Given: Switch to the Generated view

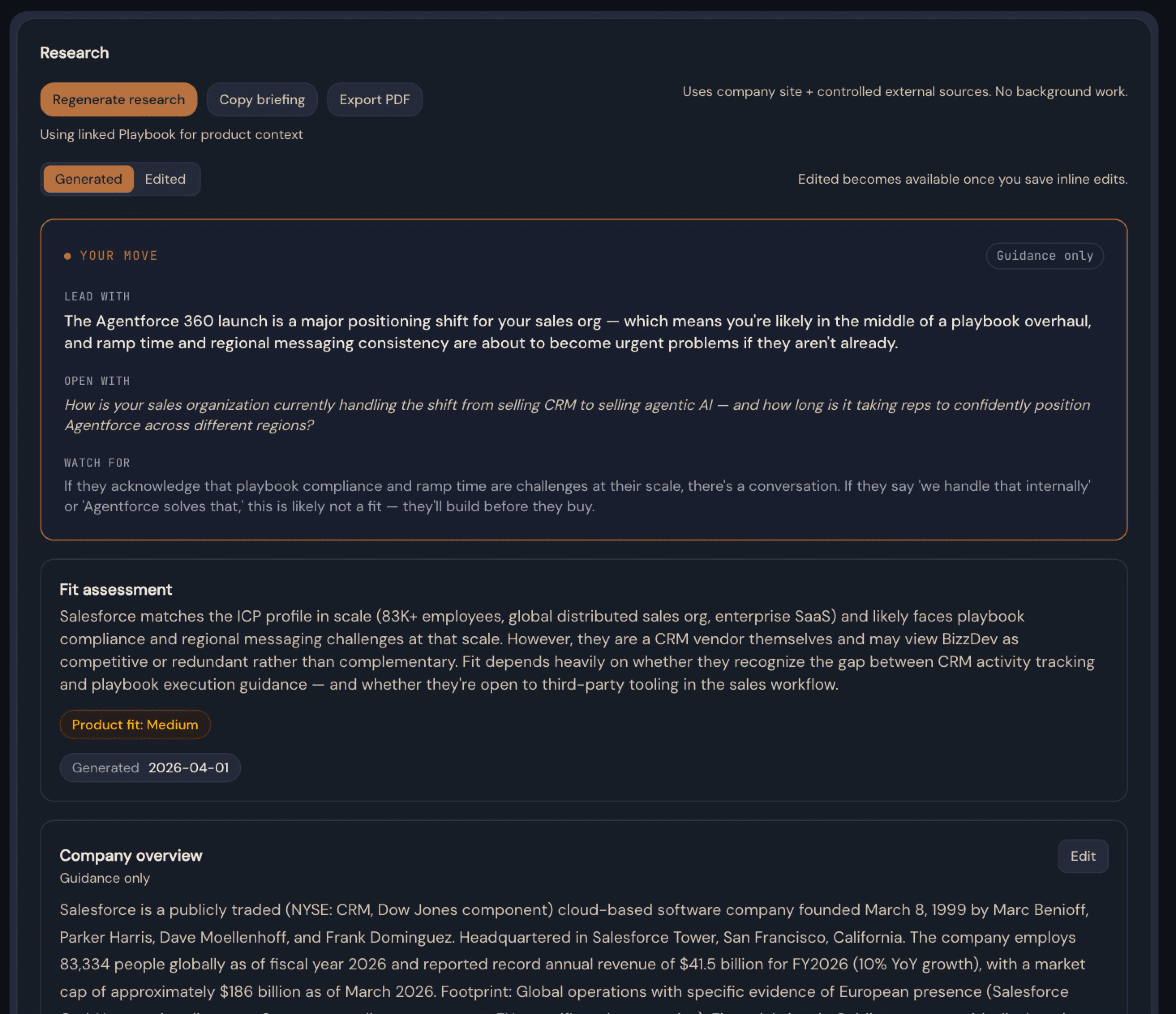Looking at the screenshot, I should tap(88, 179).
